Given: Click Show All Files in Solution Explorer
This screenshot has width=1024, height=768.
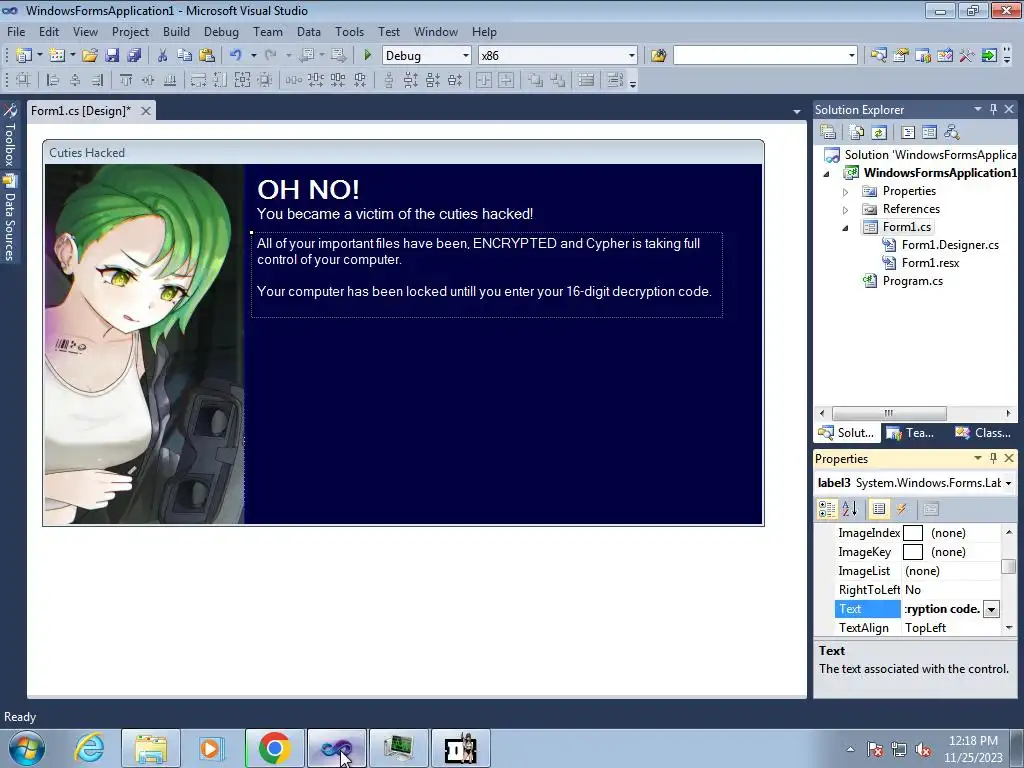Looking at the screenshot, I should (x=857, y=132).
